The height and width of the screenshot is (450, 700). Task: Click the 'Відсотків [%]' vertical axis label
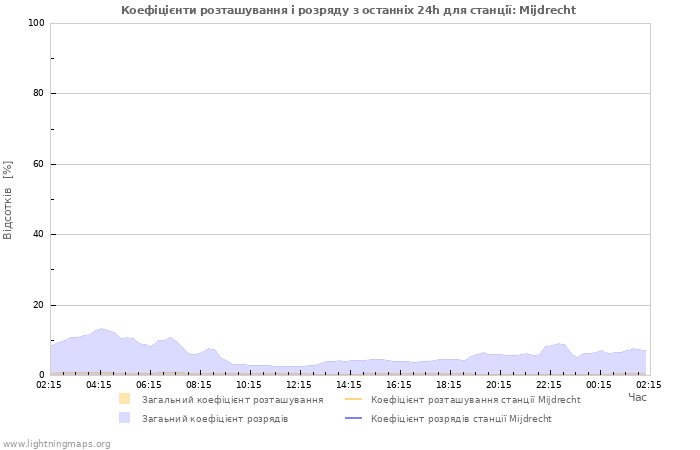pyautogui.click(x=8, y=199)
